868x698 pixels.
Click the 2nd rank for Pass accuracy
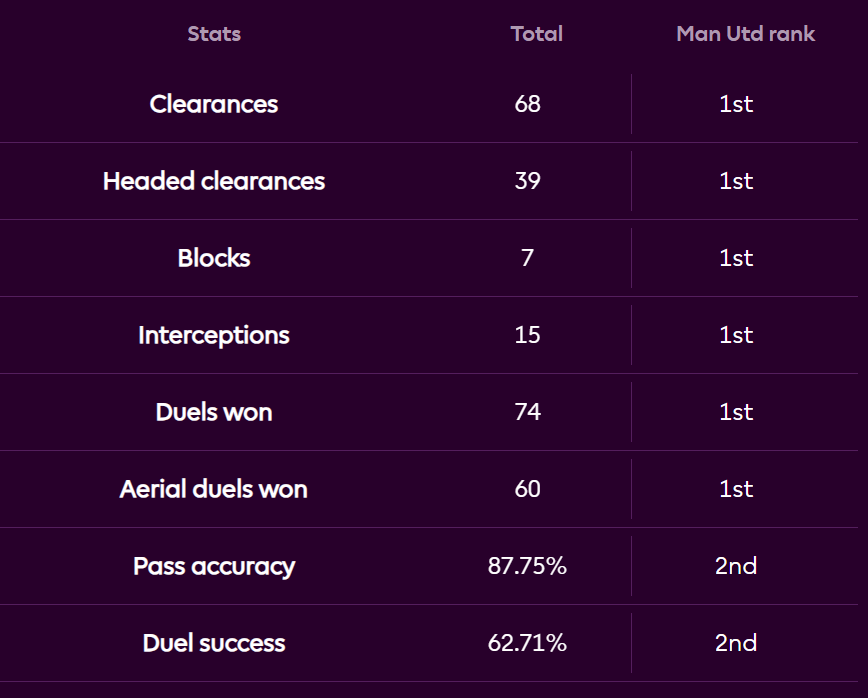click(x=736, y=566)
